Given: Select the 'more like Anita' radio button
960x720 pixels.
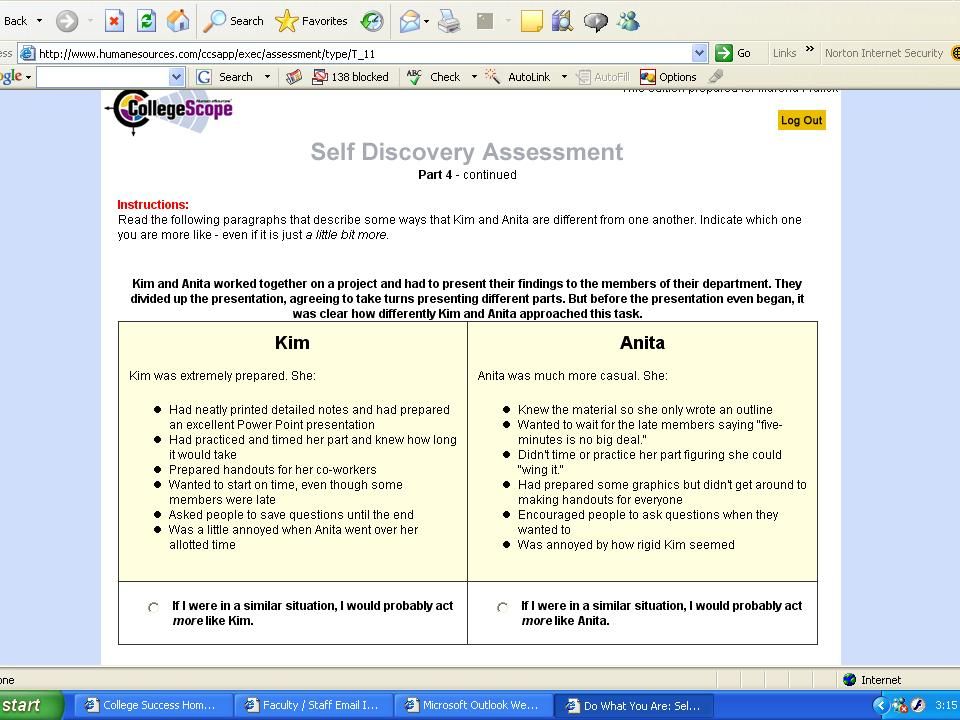Looking at the screenshot, I should pyautogui.click(x=502, y=607).
